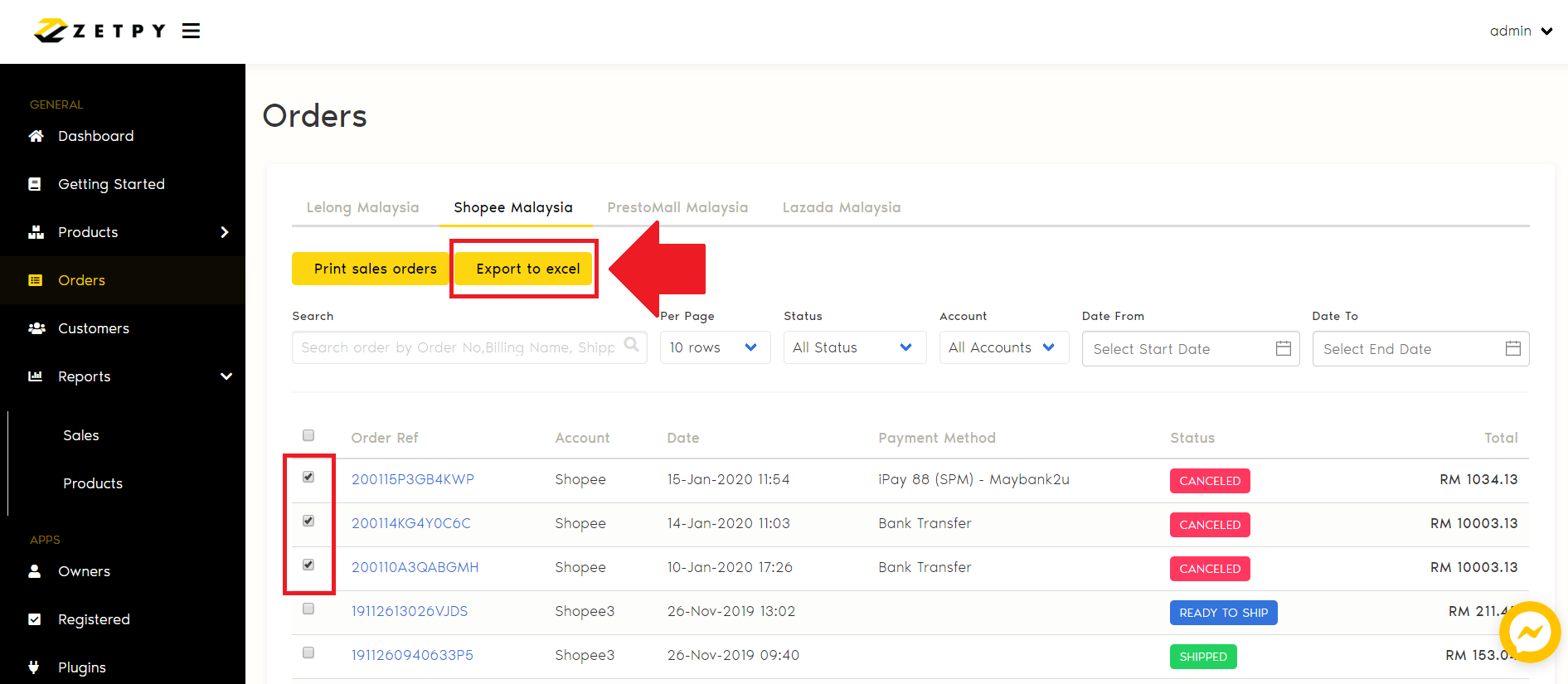This screenshot has height=684, width=1568.
Task: Toggle the select-all orders checkbox
Action: pos(308,435)
